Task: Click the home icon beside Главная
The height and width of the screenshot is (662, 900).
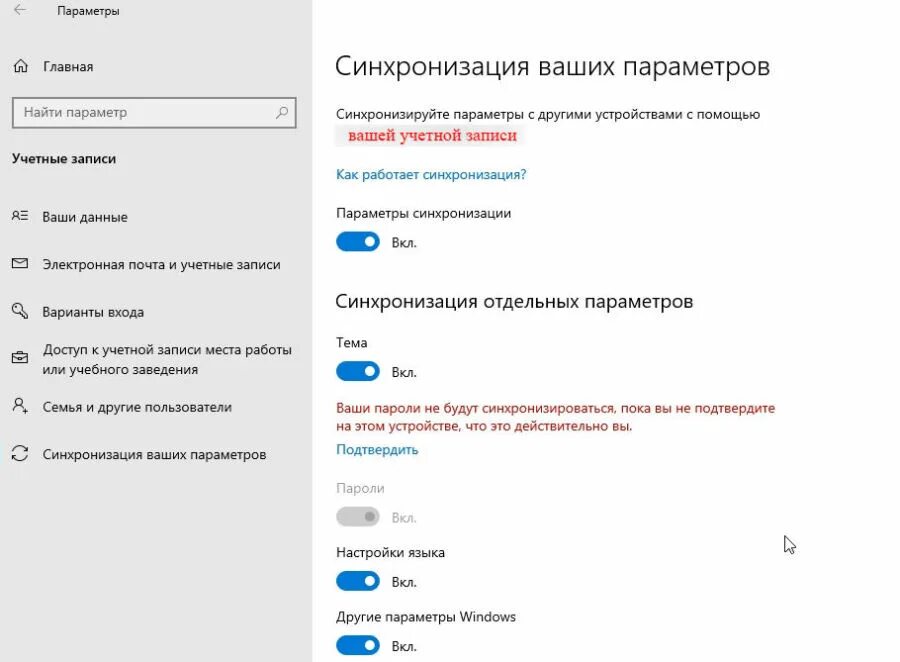Action: 21,67
